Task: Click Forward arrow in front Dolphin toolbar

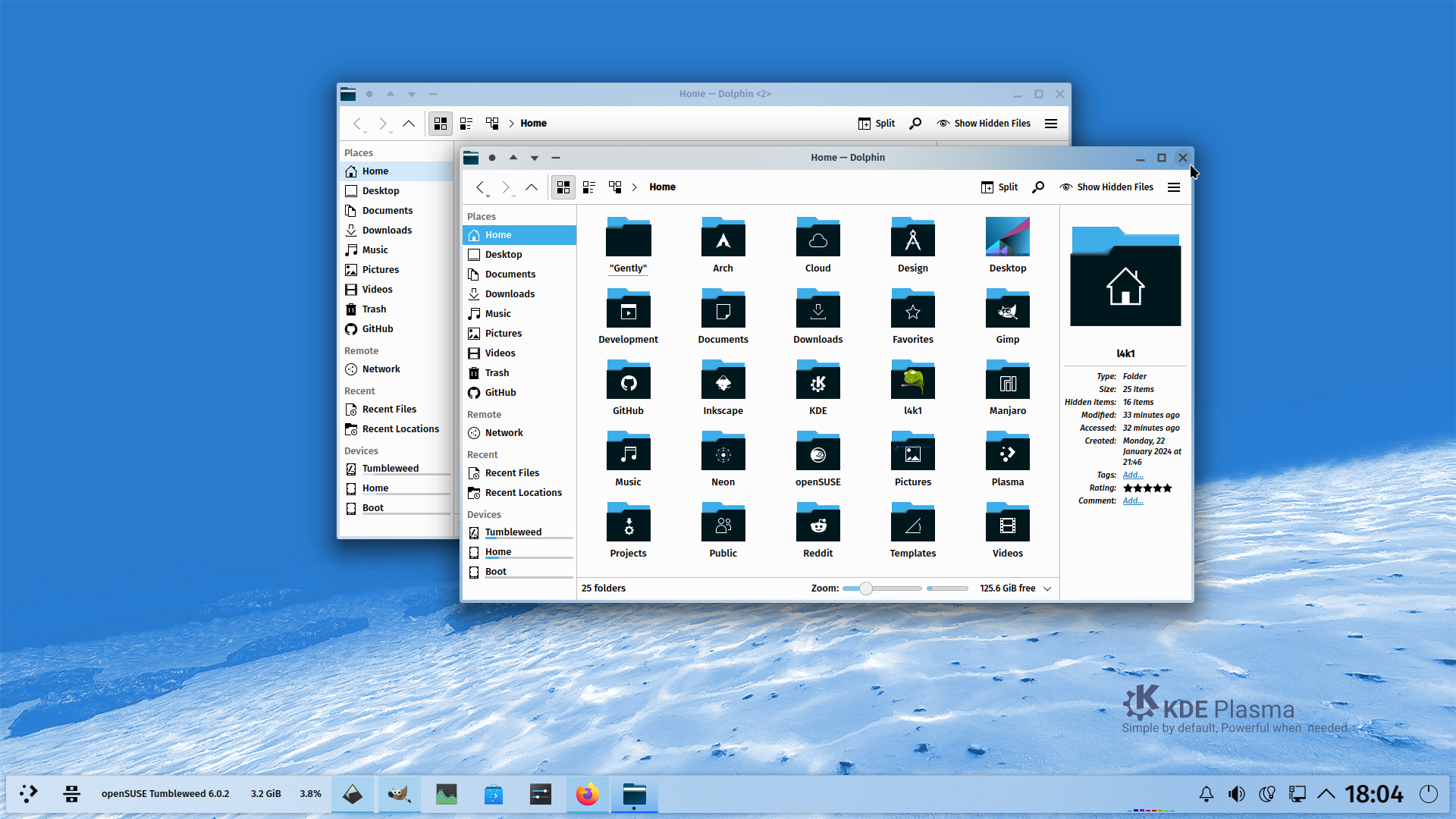Action: pyautogui.click(x=506, y=187)
